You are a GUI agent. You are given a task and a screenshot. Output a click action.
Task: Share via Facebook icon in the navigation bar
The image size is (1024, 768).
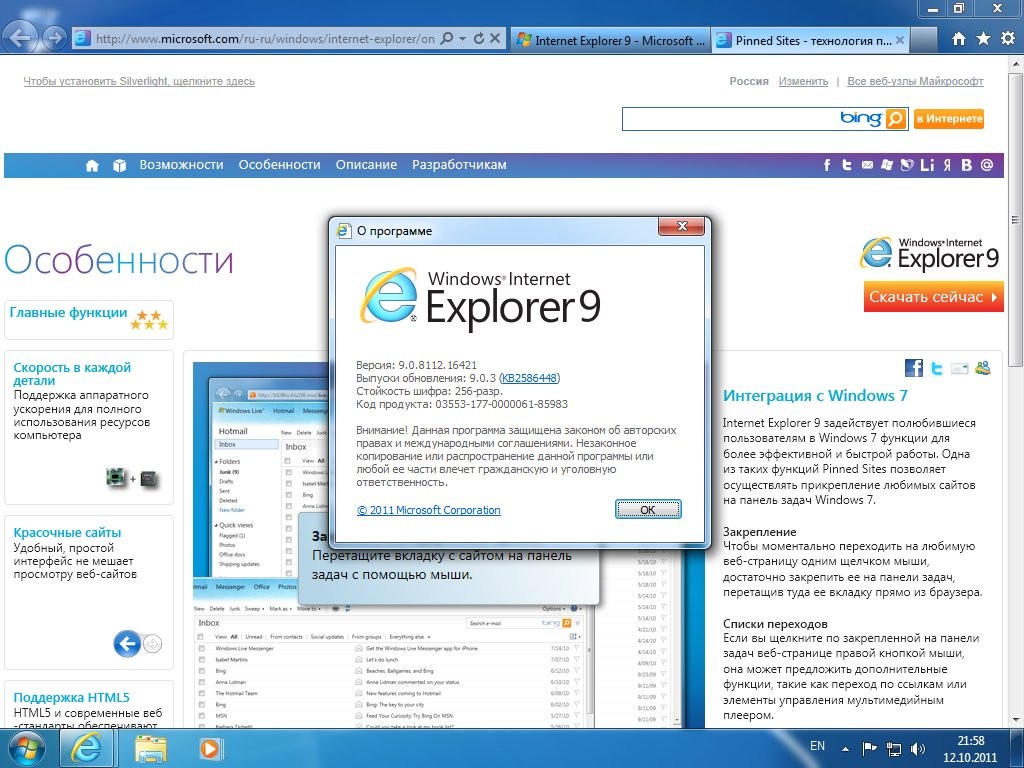tap(827, 165)
